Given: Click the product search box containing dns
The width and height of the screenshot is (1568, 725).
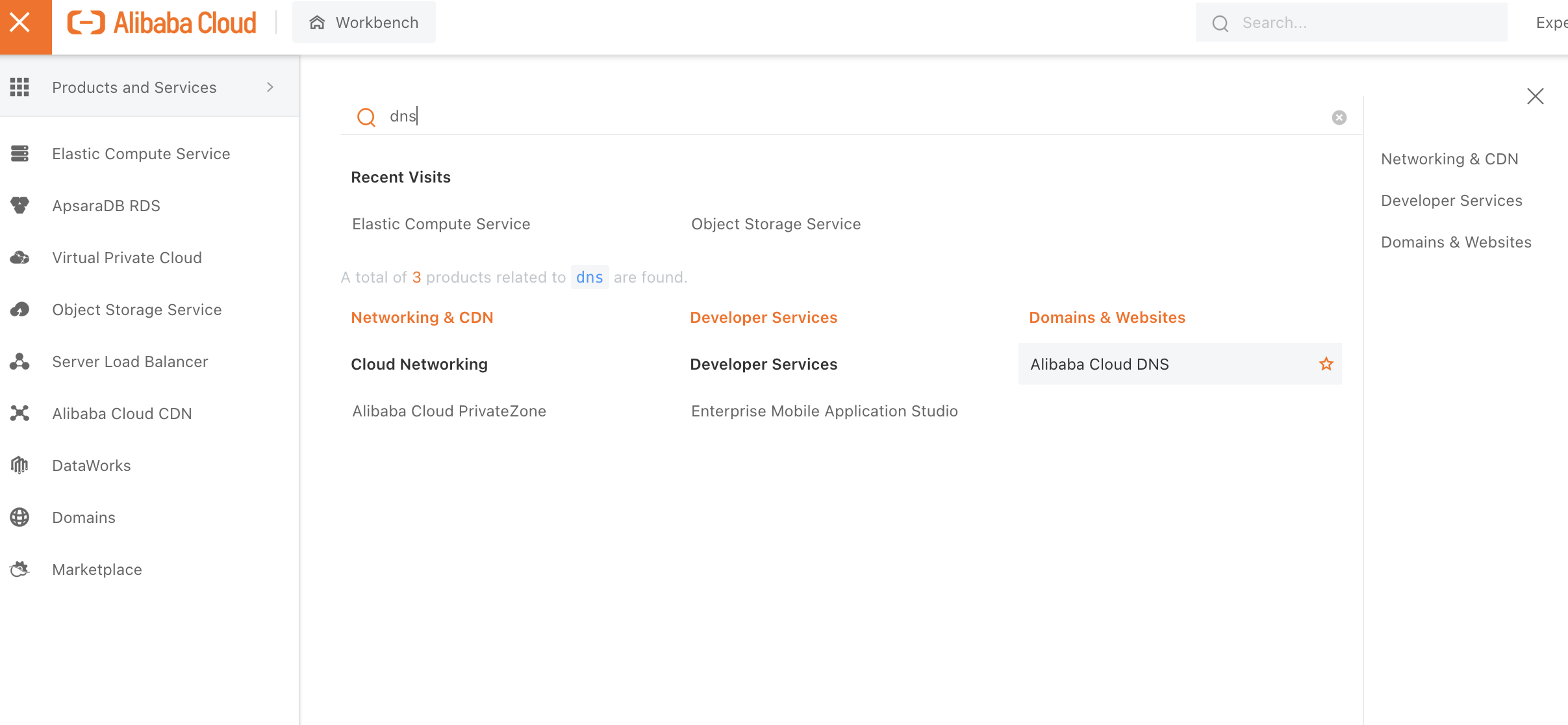Looking at the screenshot, I should [851, 116].
